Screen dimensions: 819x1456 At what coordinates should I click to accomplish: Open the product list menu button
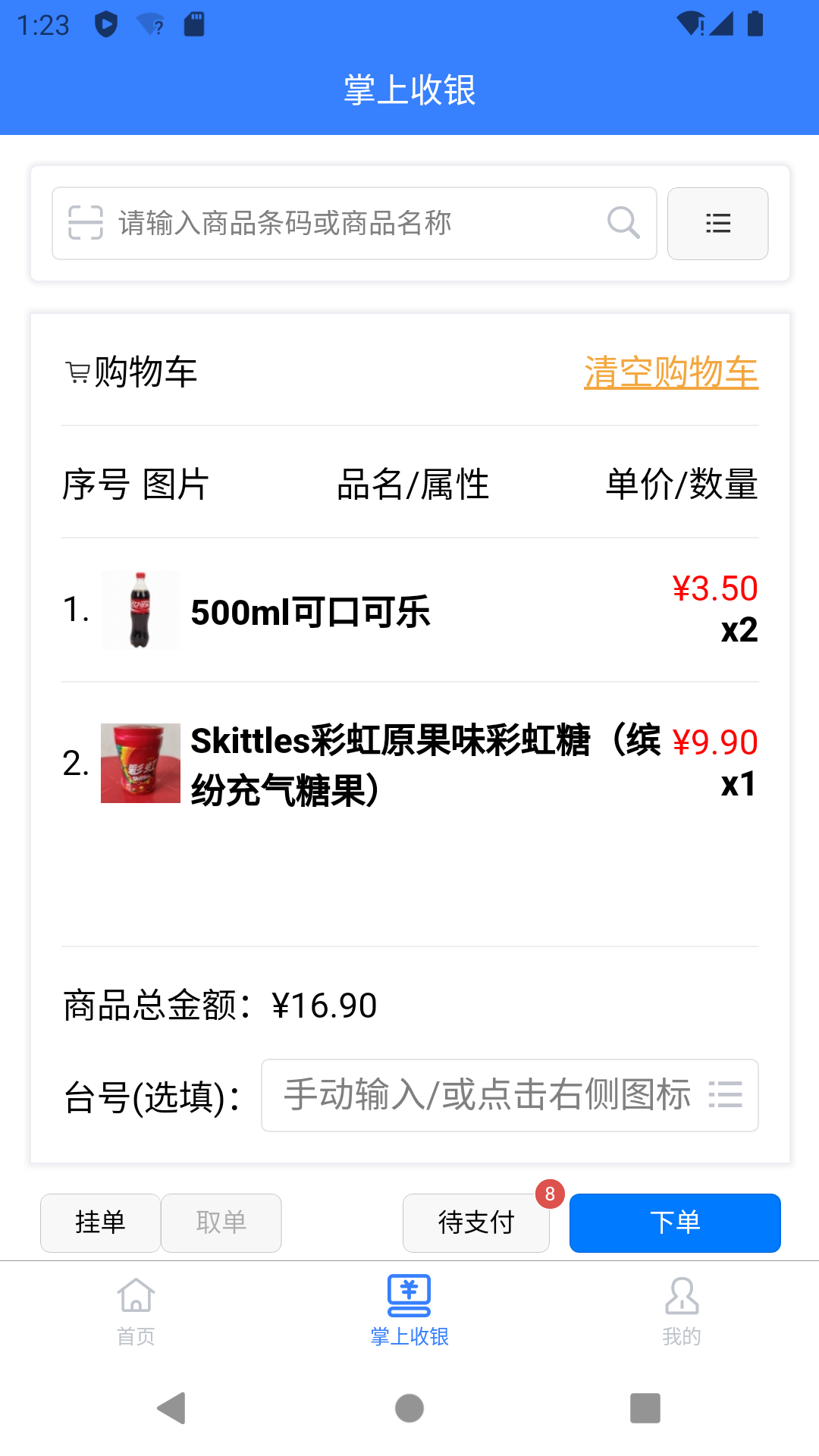pos(717,224)
